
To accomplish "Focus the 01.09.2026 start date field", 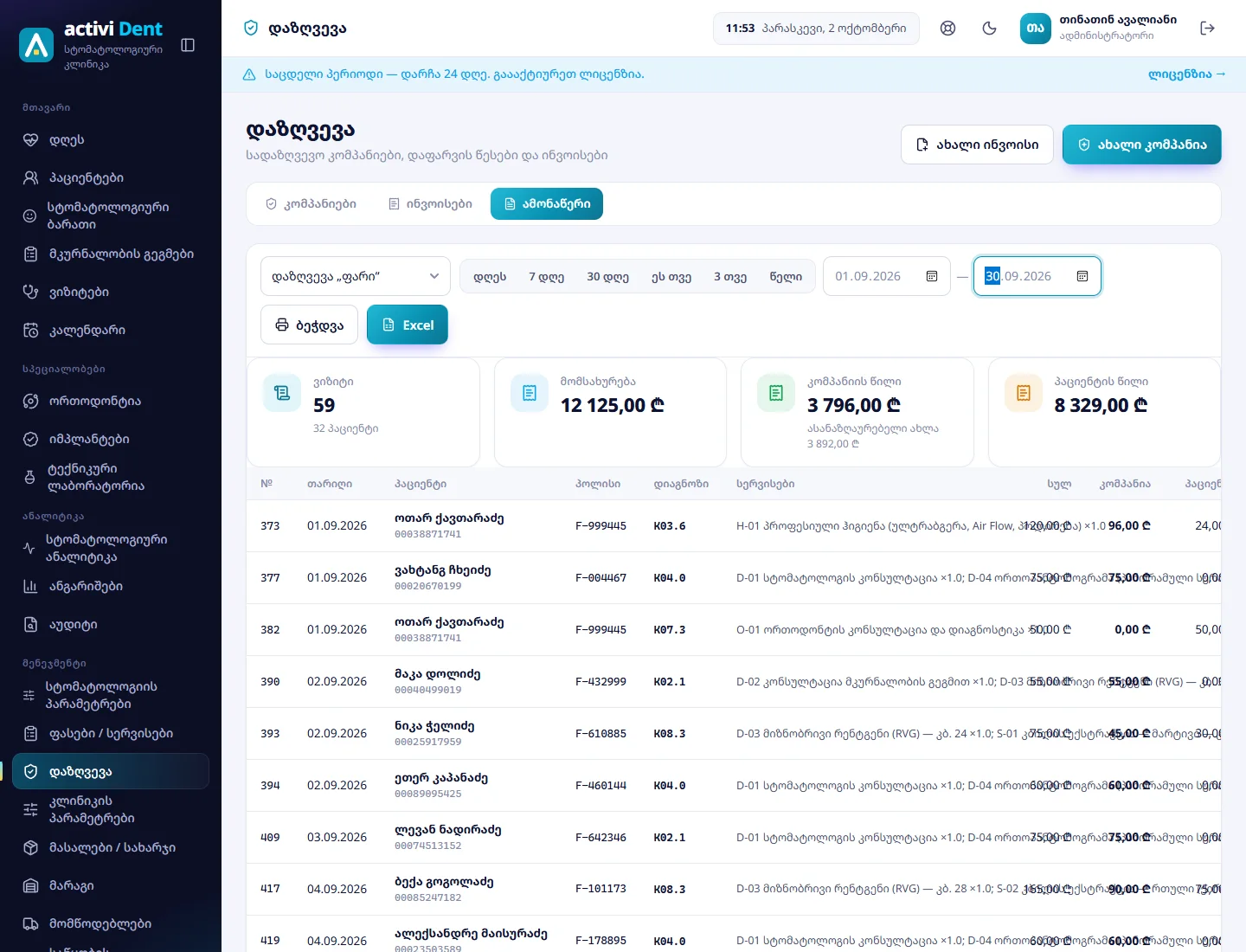I will tap(887, 276).
